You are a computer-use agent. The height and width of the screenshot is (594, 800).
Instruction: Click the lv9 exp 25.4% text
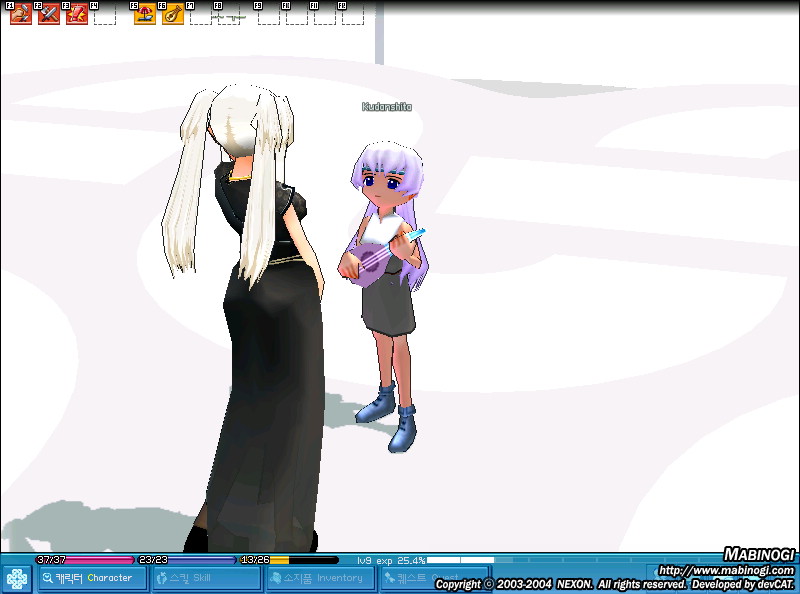point(391,560)
